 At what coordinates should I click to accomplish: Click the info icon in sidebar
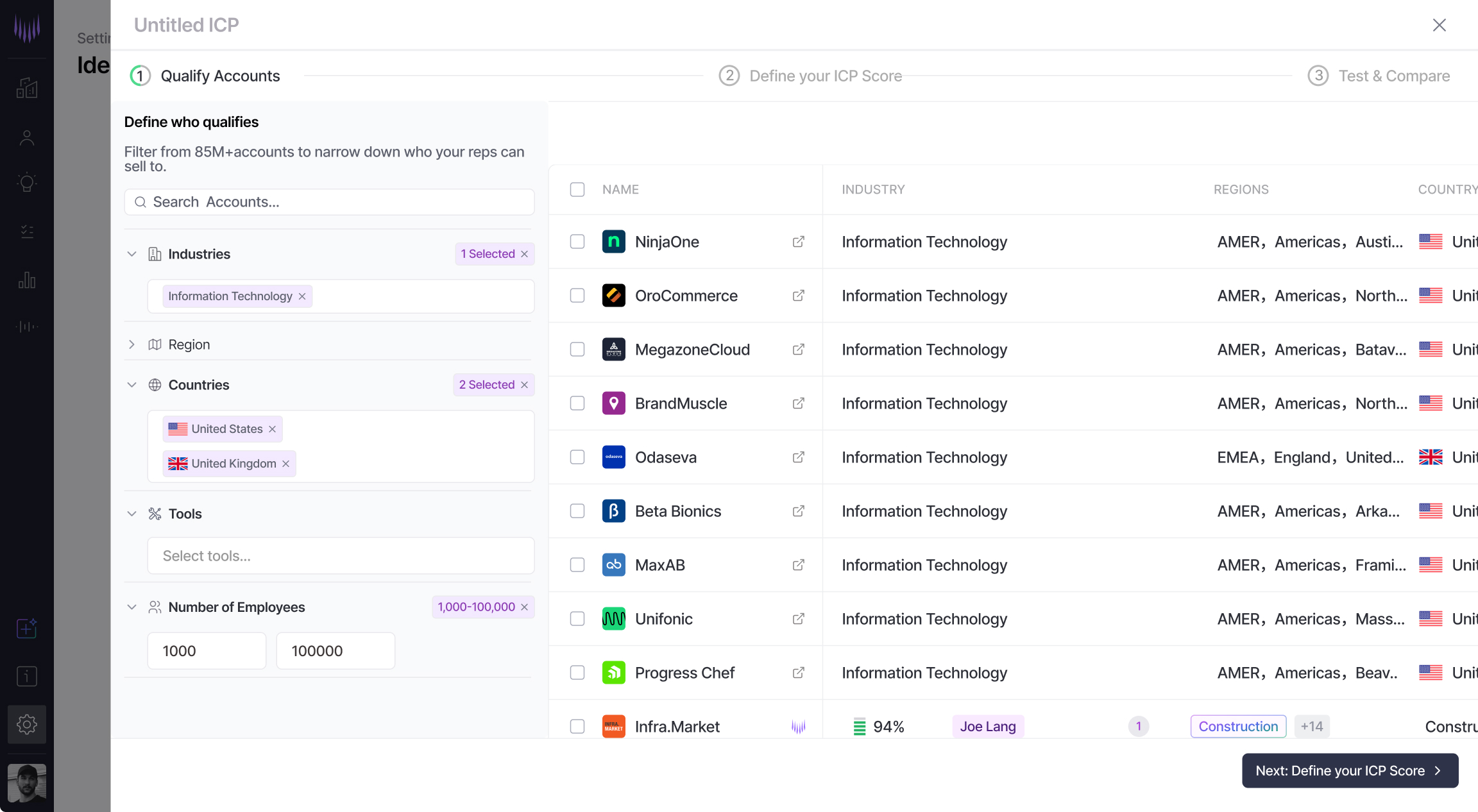27,676
